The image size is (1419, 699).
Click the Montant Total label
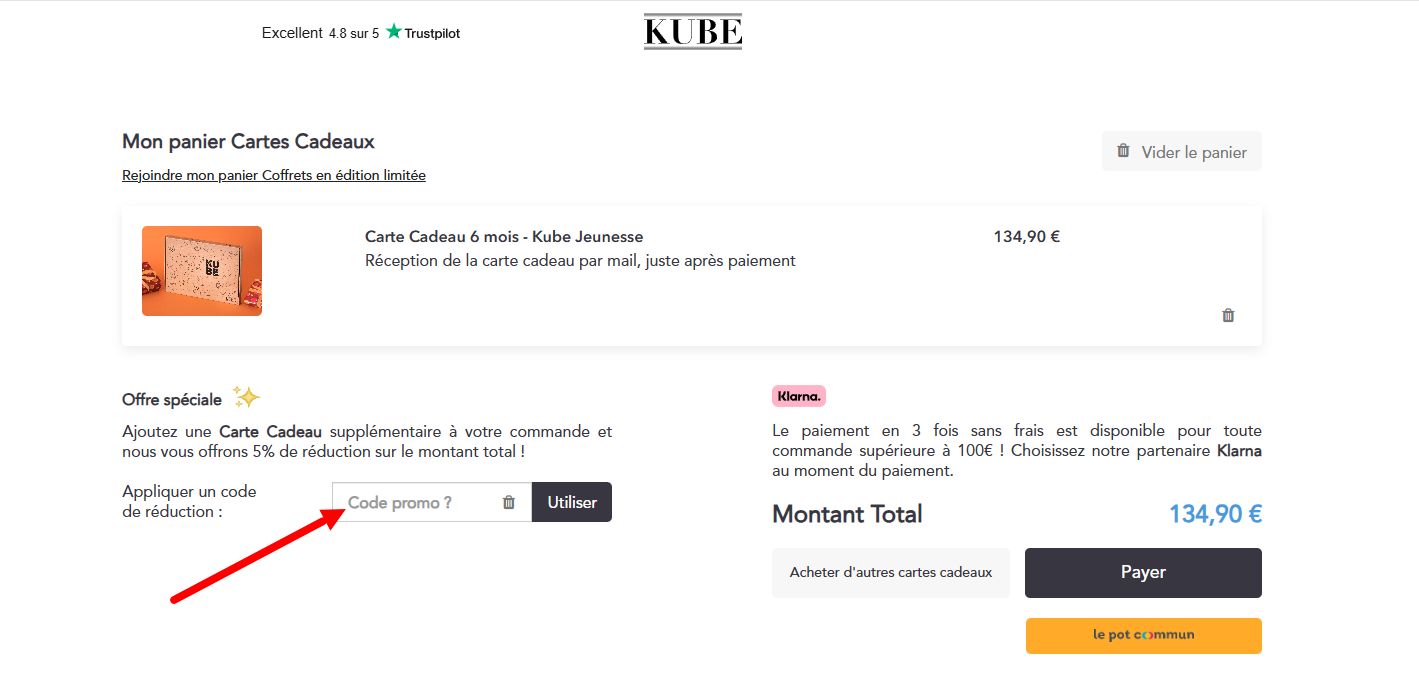tap(847, 514)
